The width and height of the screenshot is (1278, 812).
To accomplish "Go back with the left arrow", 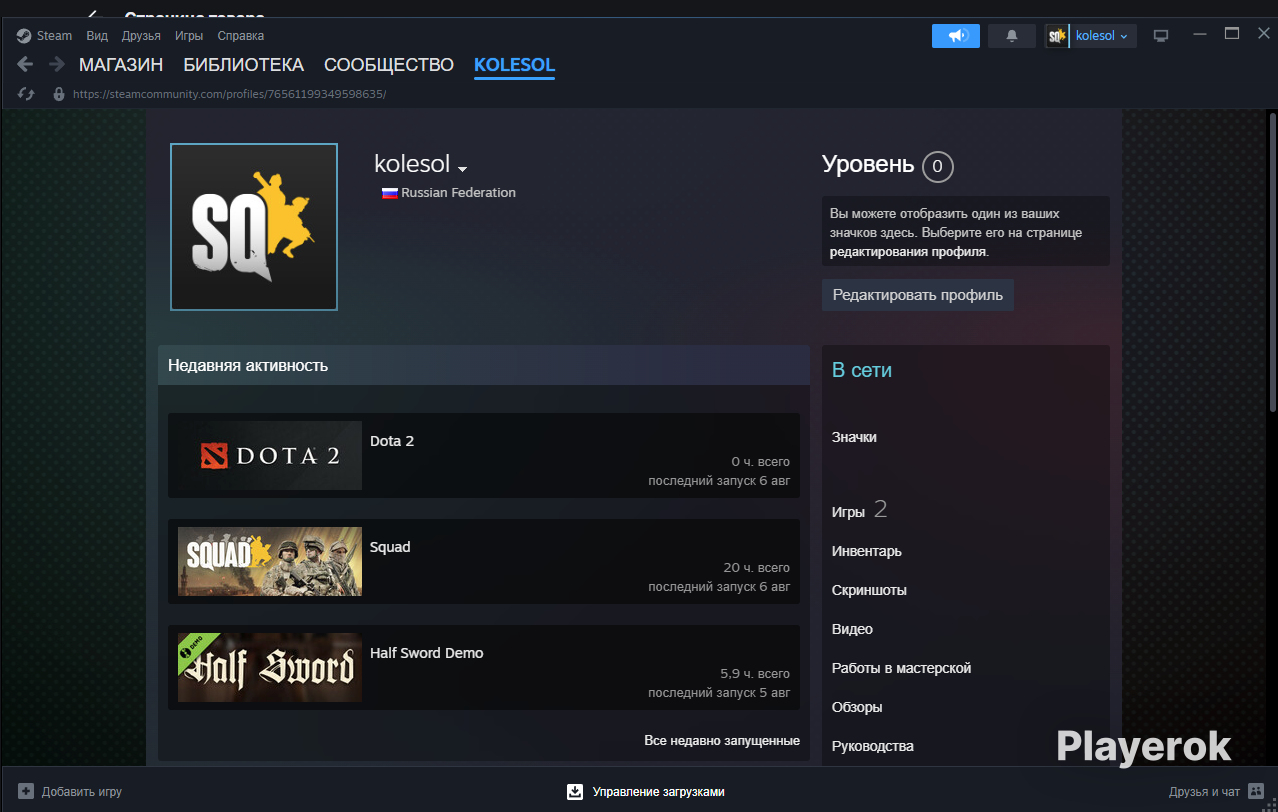I will click(25, 64).
